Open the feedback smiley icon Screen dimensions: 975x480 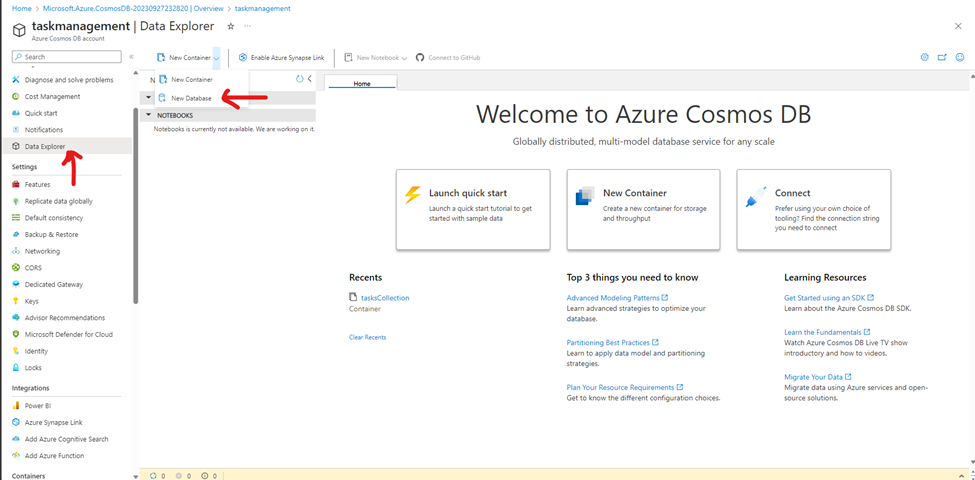[960, 57]
